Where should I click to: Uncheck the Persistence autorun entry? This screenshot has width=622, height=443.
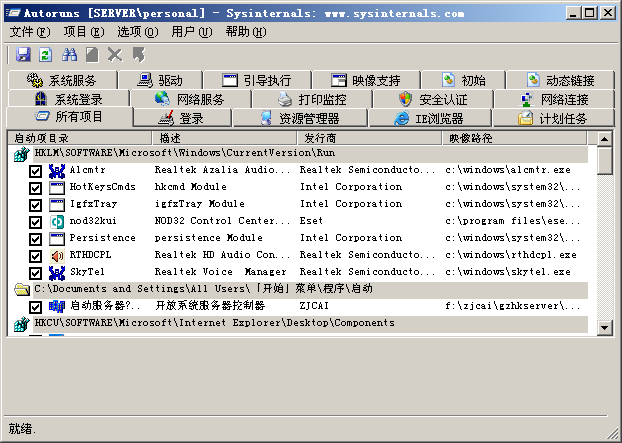[x=35, y=239]
